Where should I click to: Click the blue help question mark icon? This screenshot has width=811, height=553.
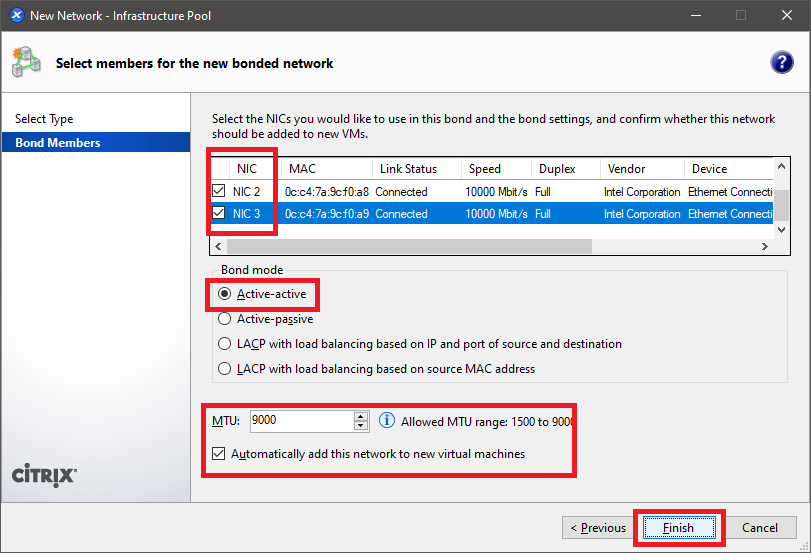(x=781, y=62)
